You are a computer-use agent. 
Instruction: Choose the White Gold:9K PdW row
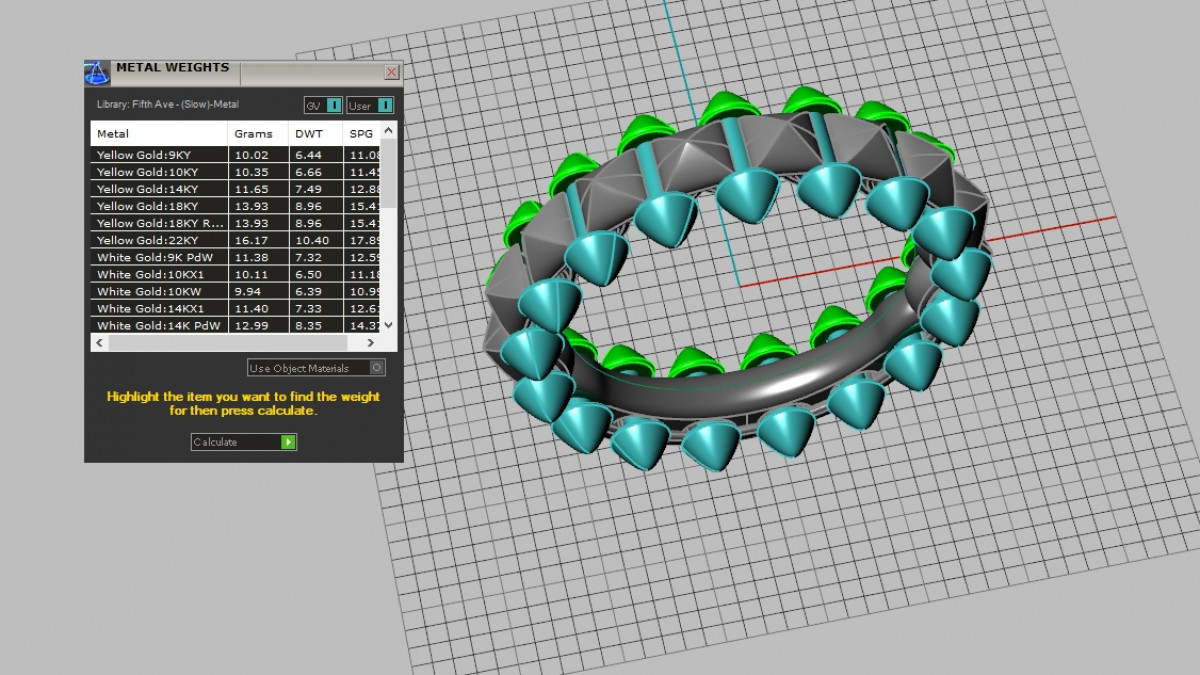pyautogui.click(x=160, y=257)
